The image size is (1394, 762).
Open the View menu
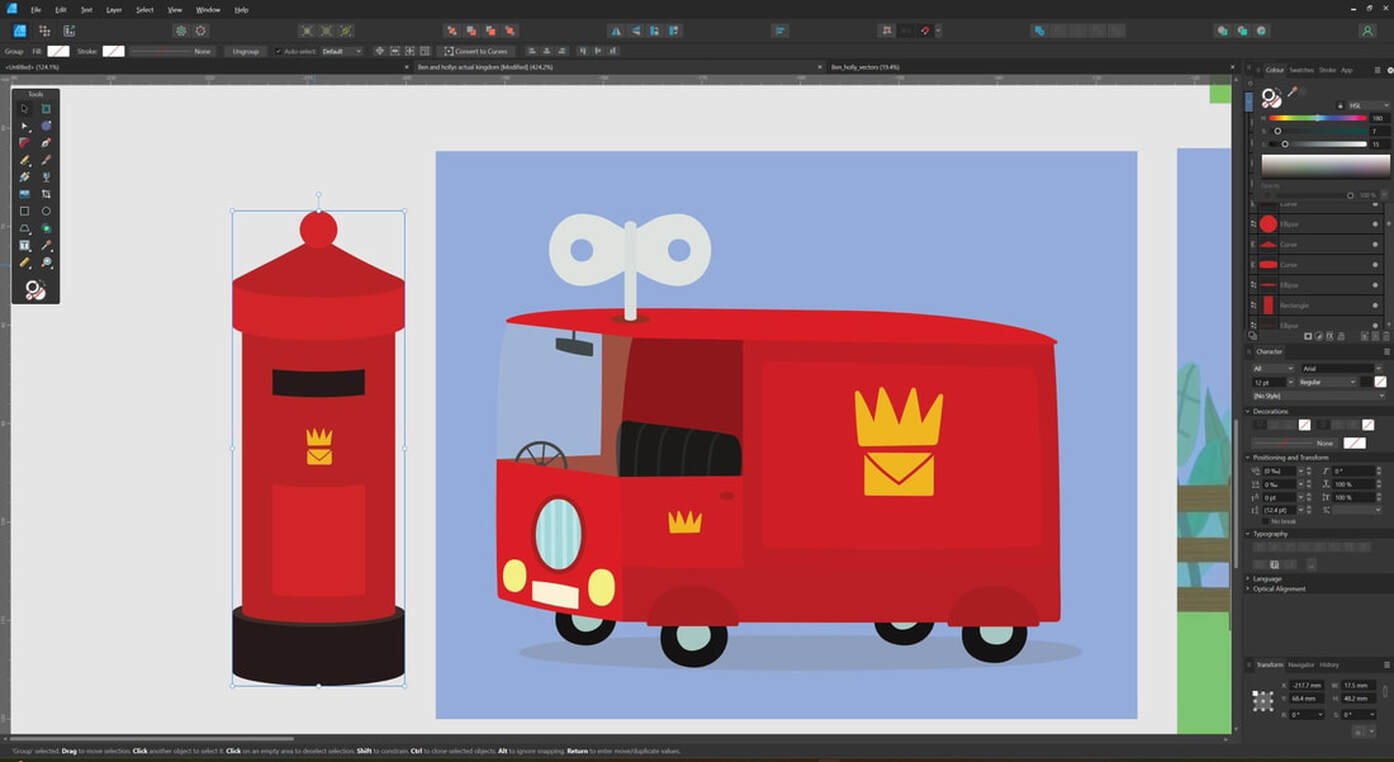(x=175, y=9)
